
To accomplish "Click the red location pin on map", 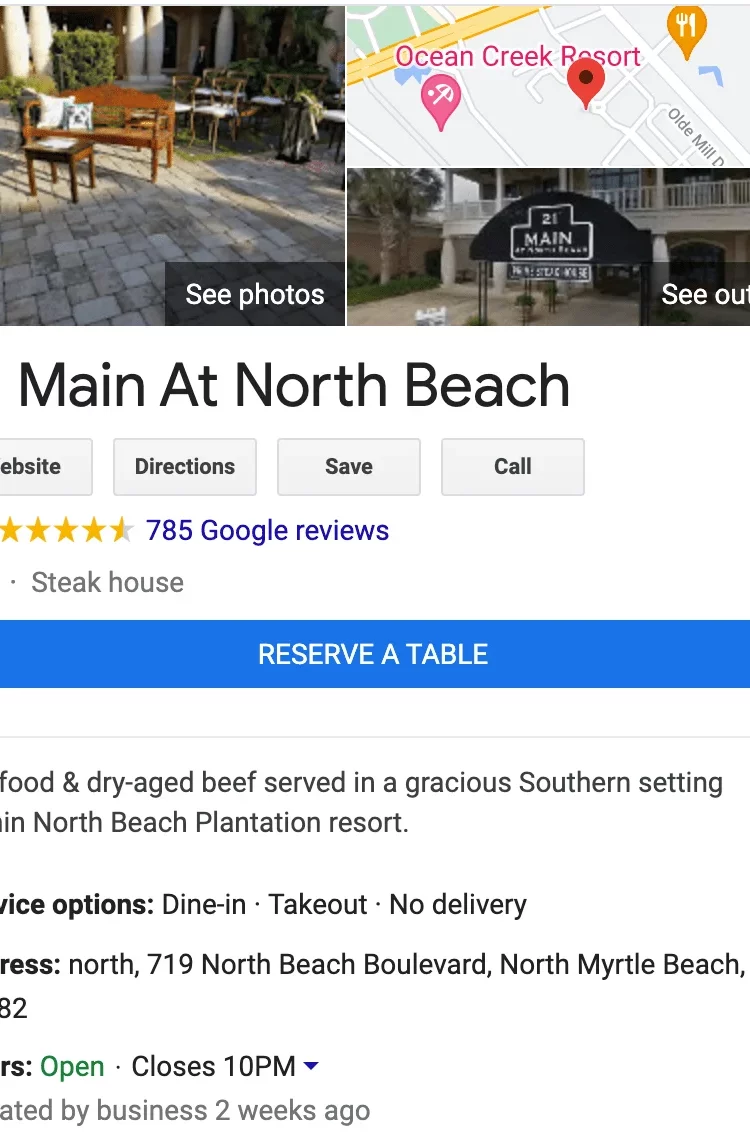I will 585,80.
